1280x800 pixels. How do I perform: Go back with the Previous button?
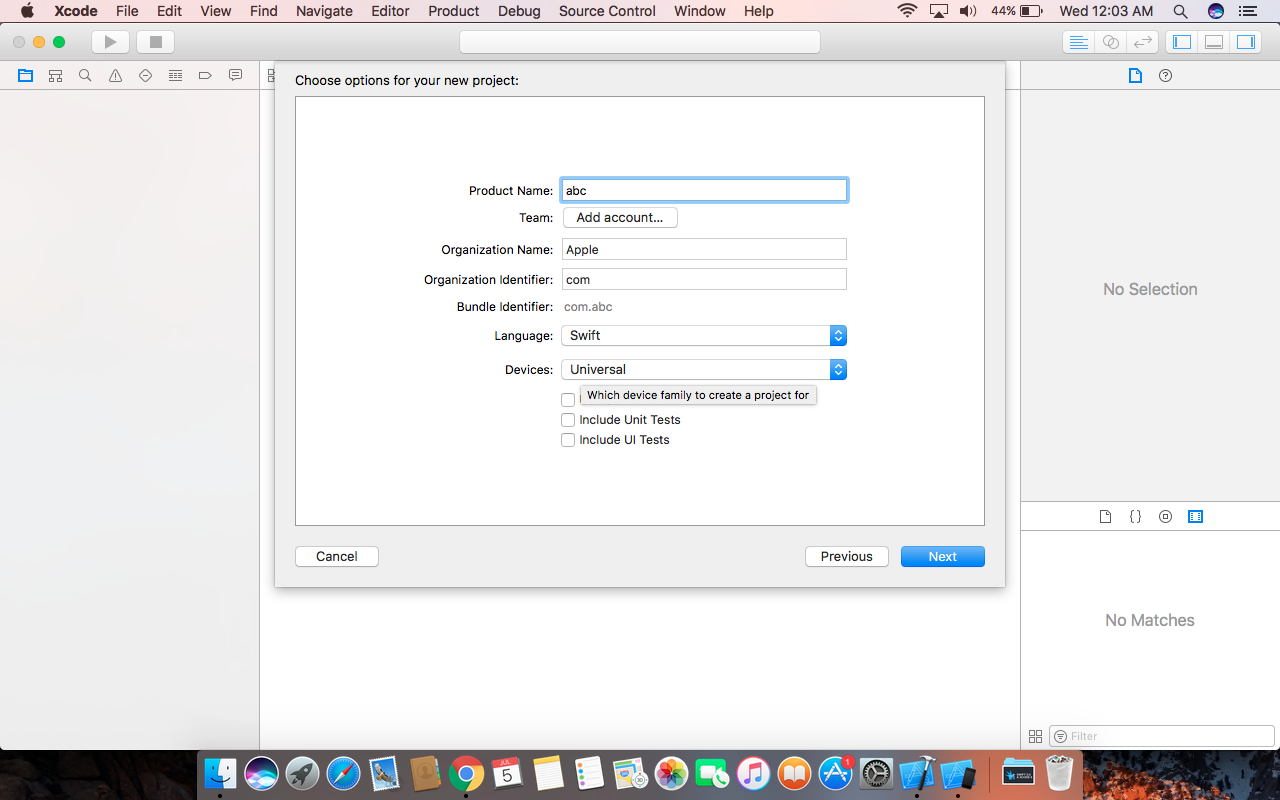[846, 557]
